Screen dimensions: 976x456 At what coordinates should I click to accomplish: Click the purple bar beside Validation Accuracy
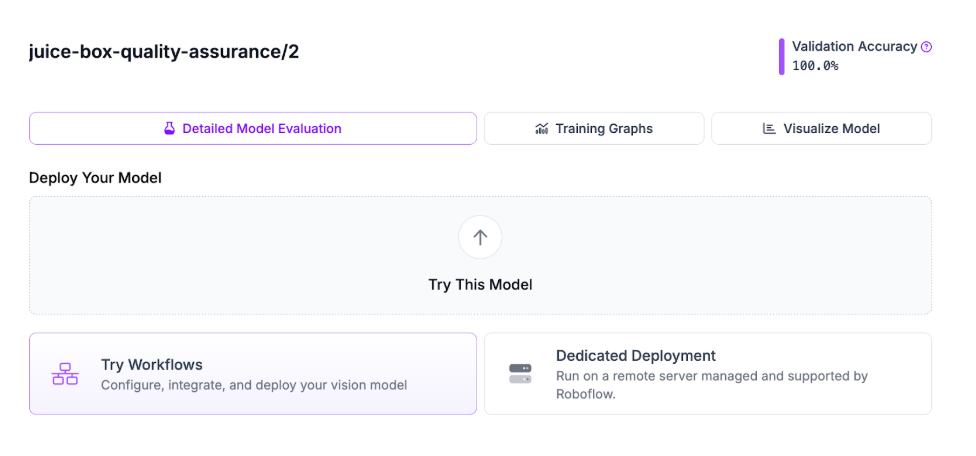click(x=781, y=56)
